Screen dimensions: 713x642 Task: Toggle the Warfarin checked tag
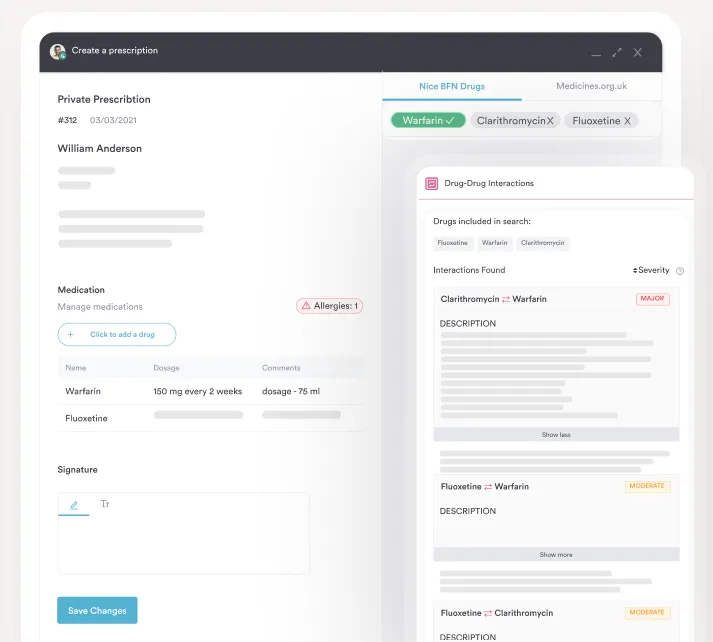coord(428,121)
